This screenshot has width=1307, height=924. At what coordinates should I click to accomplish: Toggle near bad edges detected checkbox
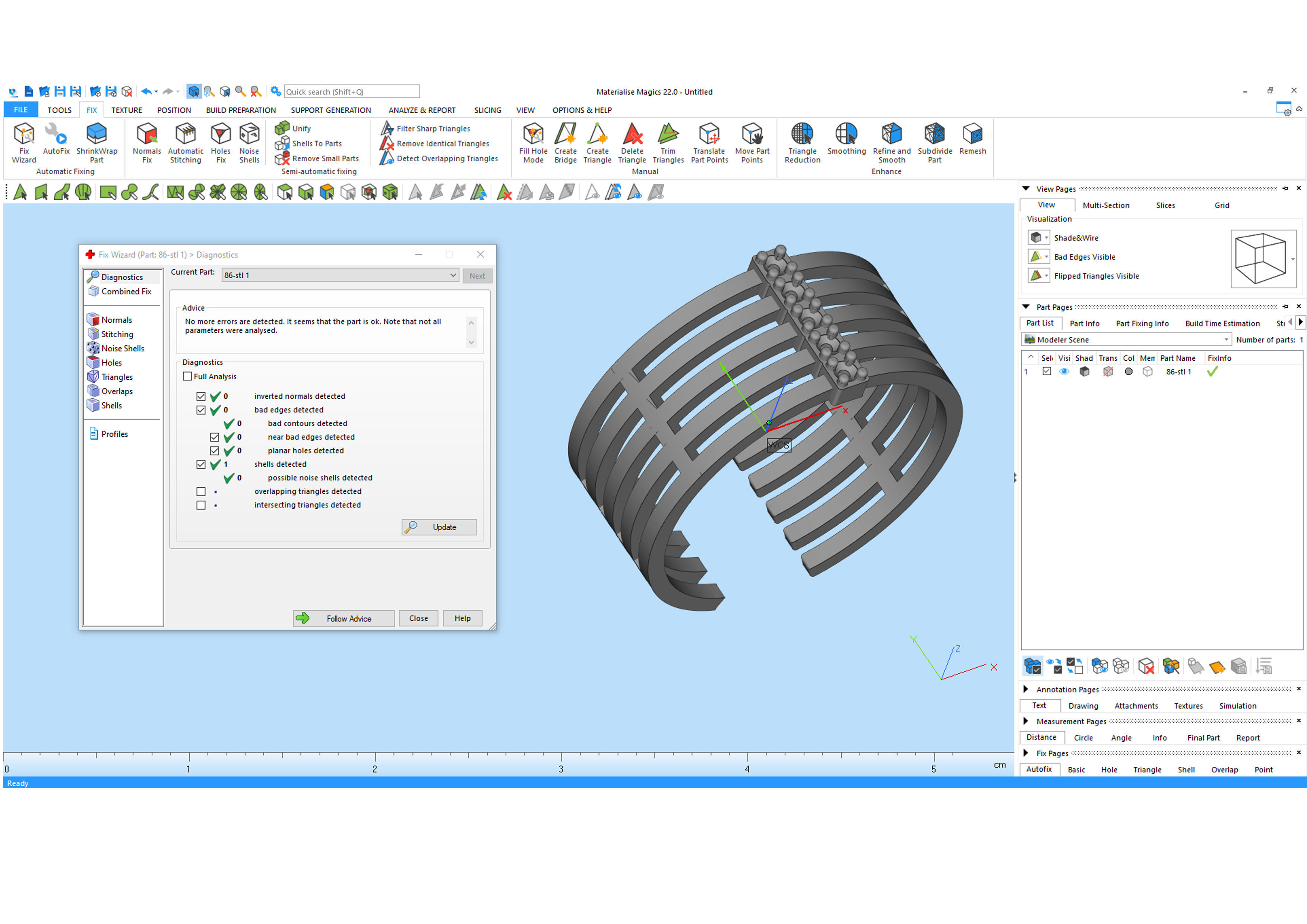215,437
